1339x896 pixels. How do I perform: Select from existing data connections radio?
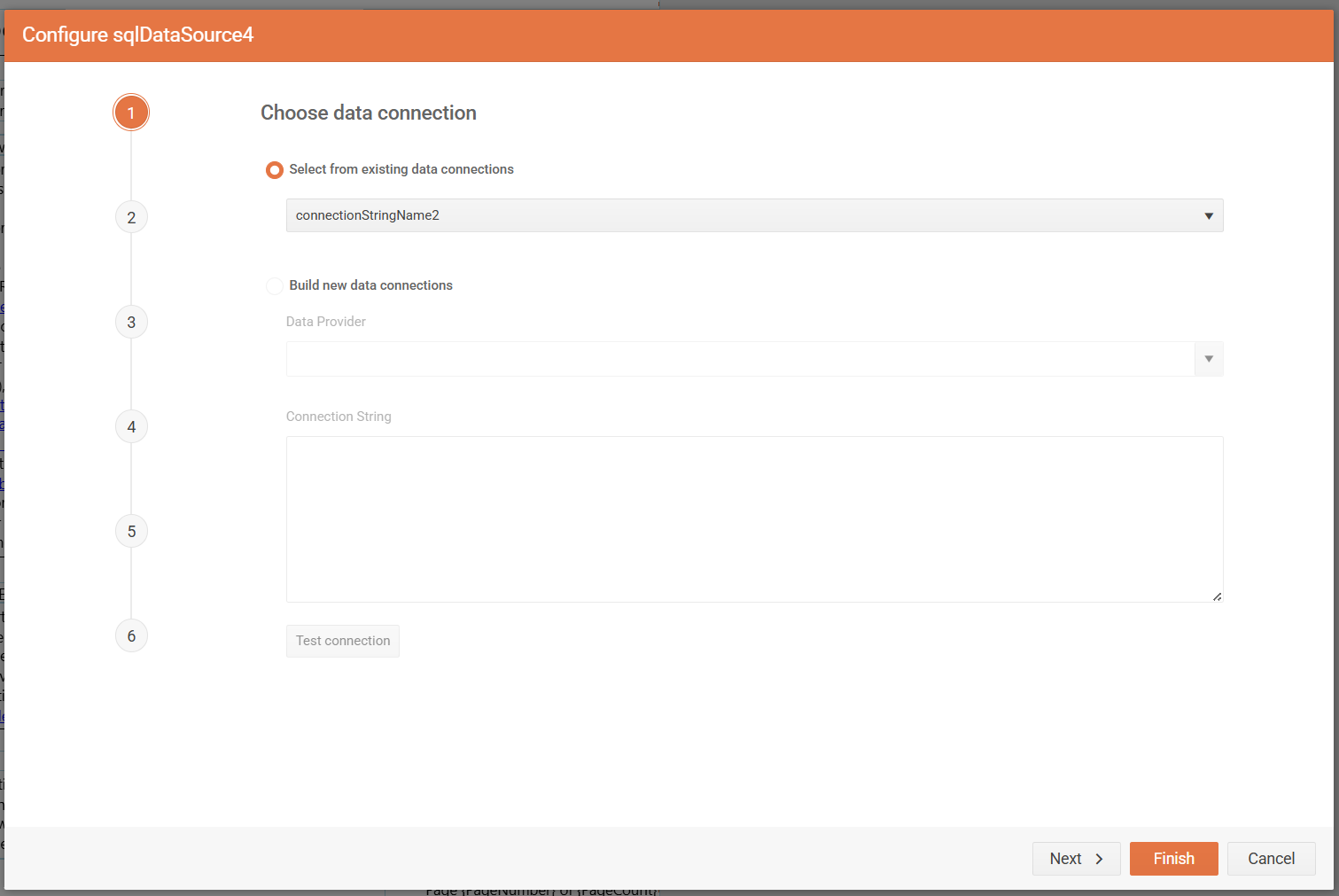pos(275,169)
